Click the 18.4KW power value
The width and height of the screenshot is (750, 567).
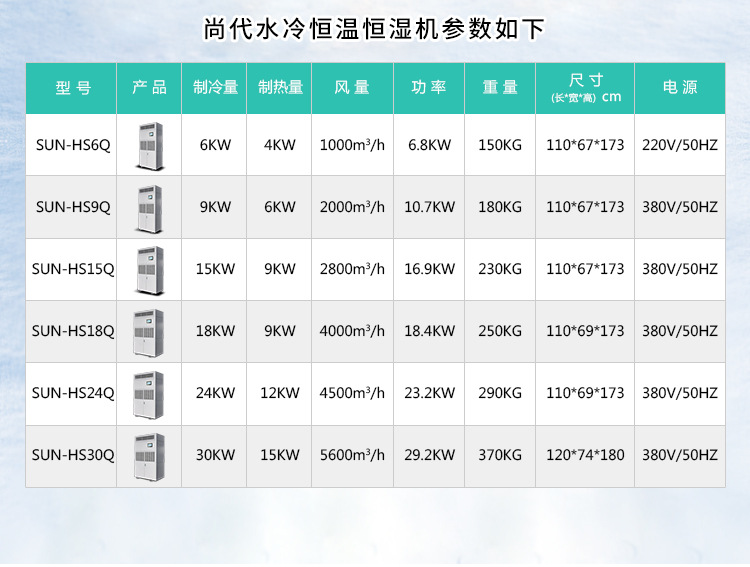coord(430,331)
